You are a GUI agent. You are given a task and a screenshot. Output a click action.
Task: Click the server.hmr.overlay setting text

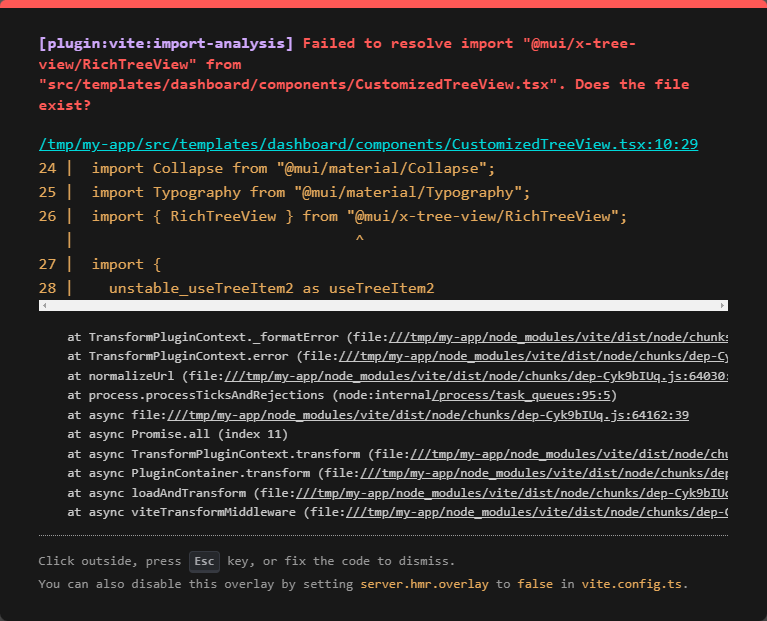click(x=424, y=584)
